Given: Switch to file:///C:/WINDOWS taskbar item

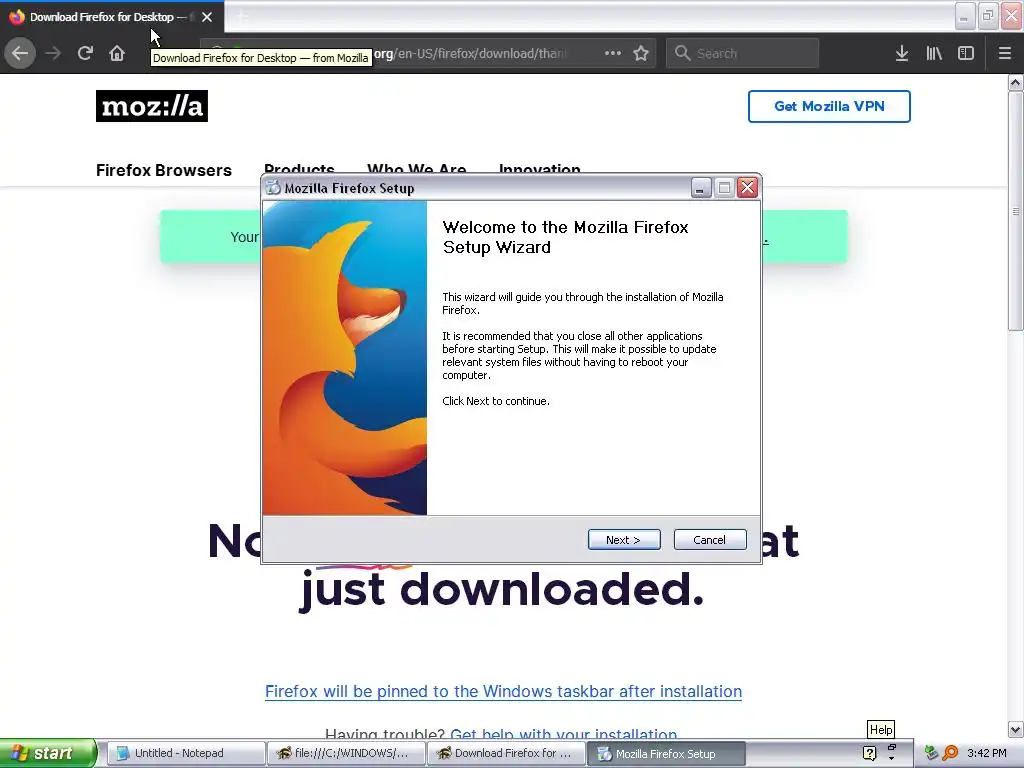Looking at the screenshot, I should point(346,753).
